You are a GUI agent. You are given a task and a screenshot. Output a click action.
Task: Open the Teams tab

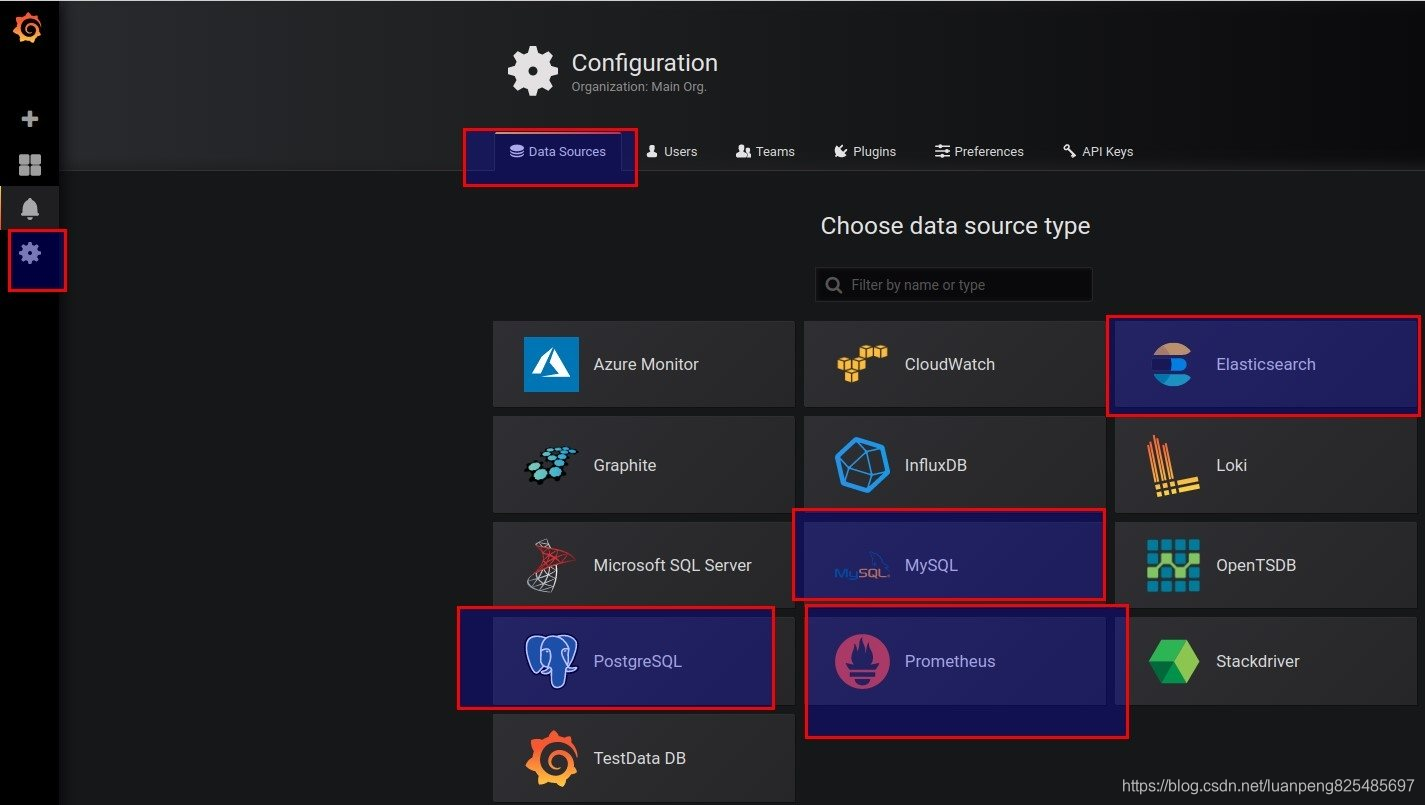[765, 152]
